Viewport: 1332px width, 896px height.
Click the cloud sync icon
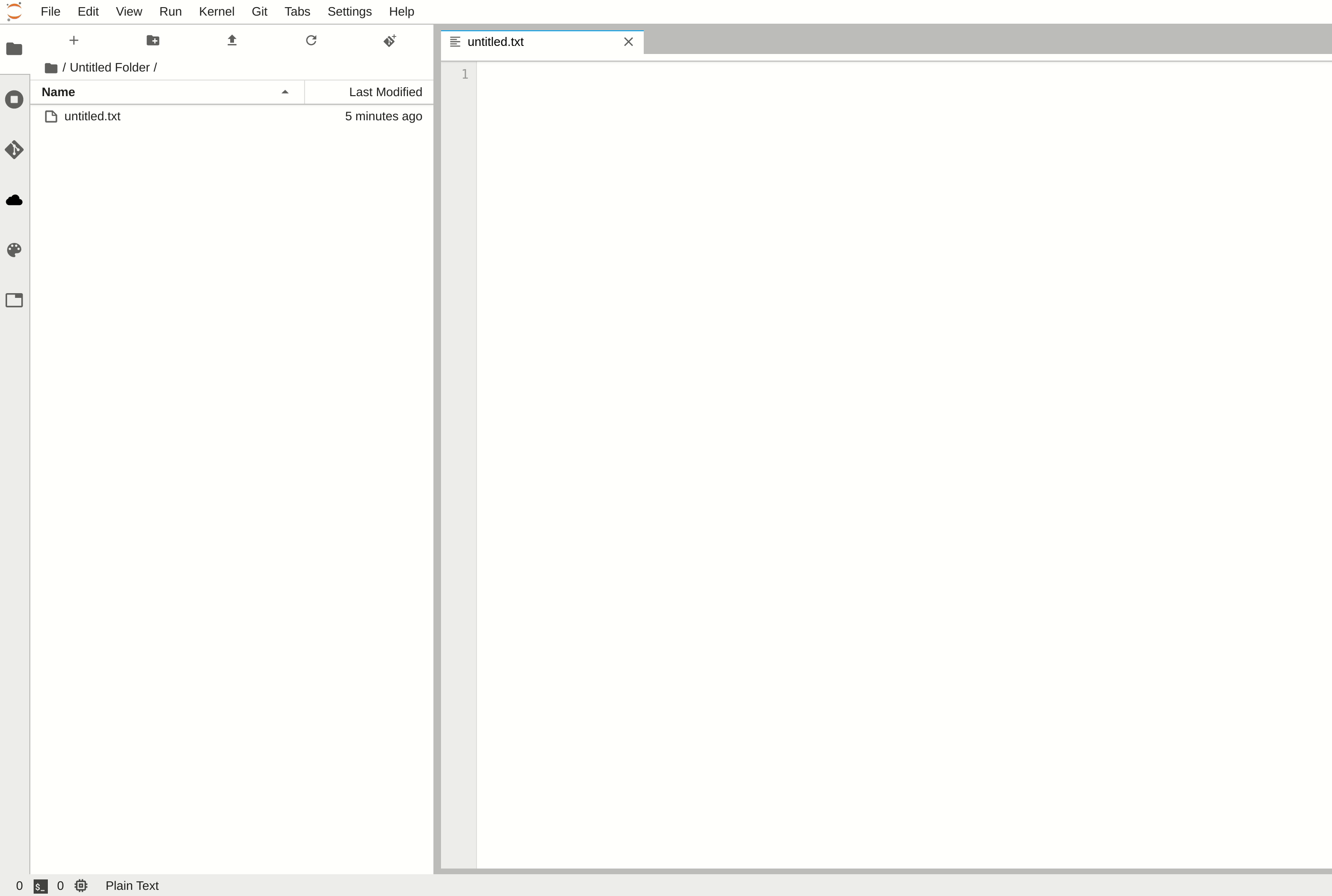coord(14,199)
